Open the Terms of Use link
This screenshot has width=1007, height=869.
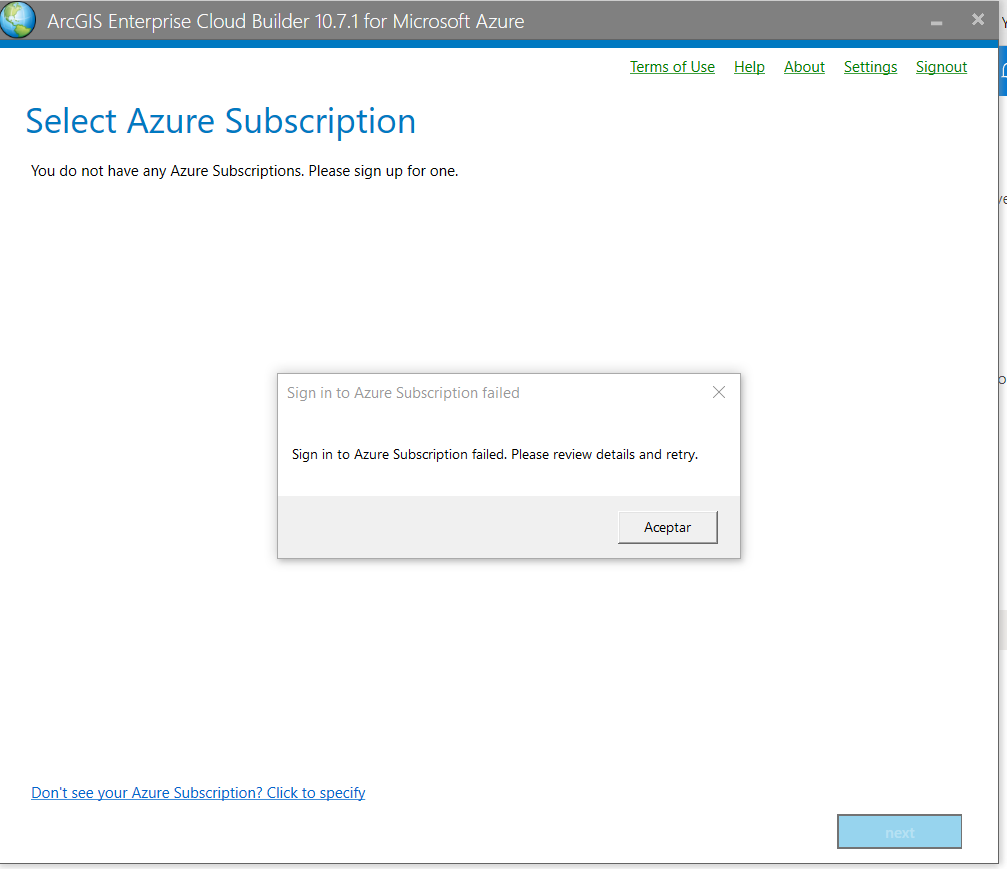pos(672,67)
